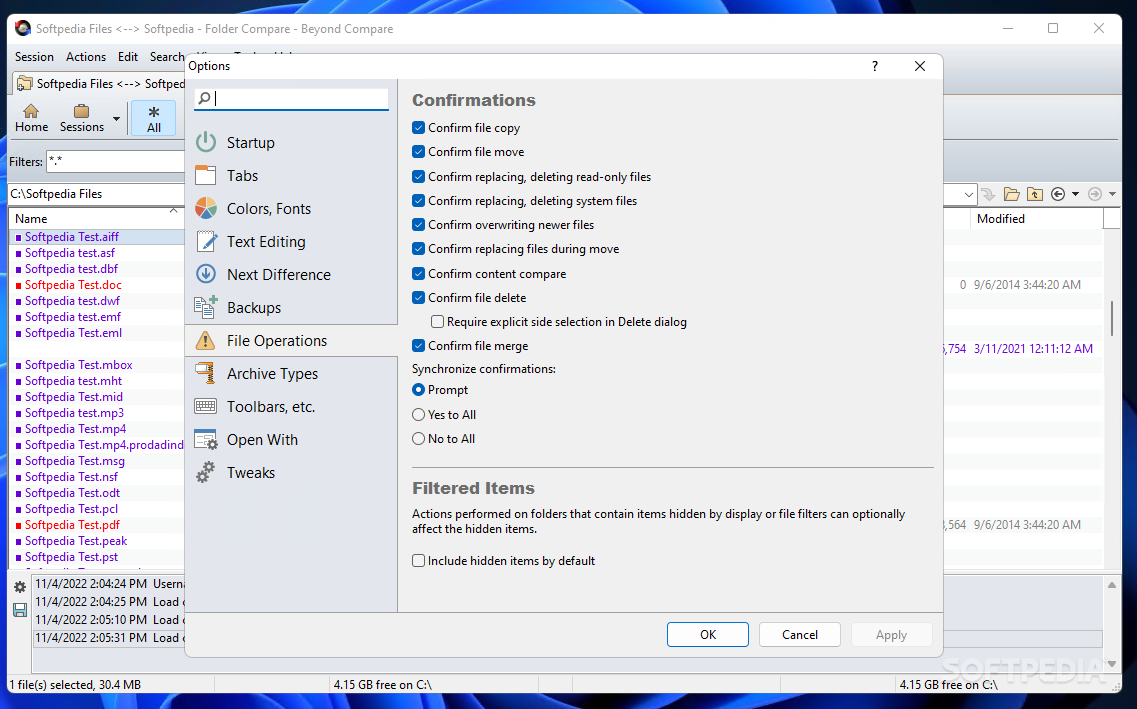Select Softpedia Test.pdf in file list
Screen dimensions: 1137x709
(73, 525)
